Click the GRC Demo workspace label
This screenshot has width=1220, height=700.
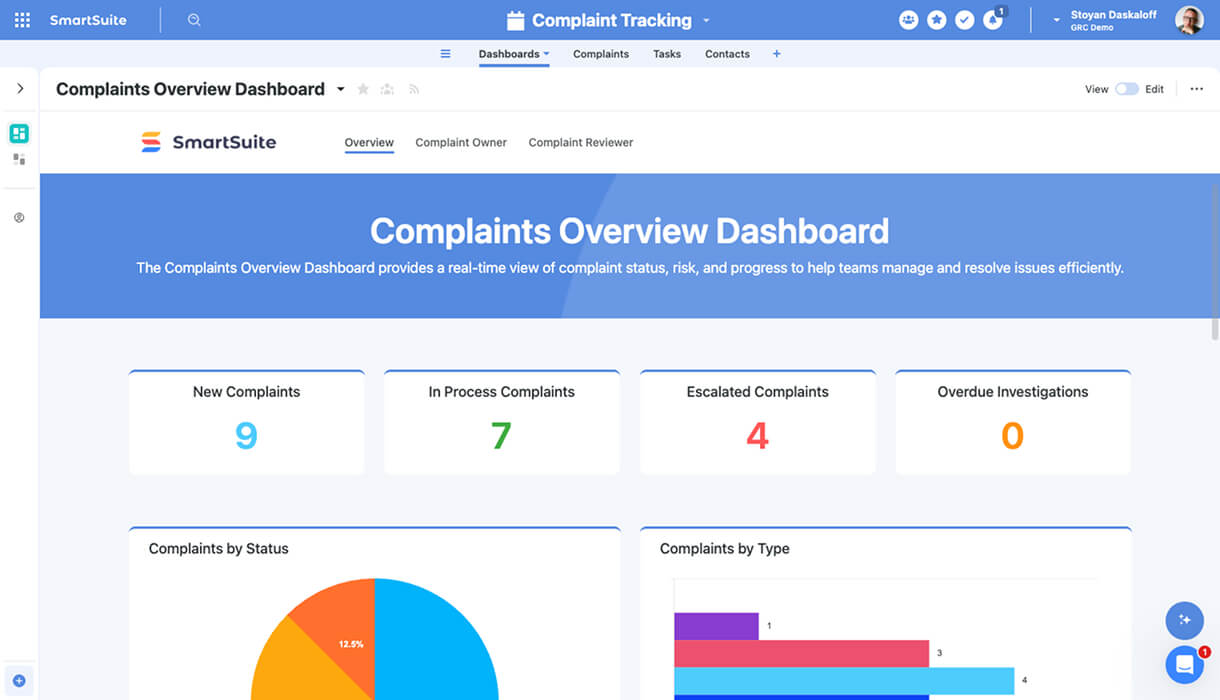[x=1092, y=28]
